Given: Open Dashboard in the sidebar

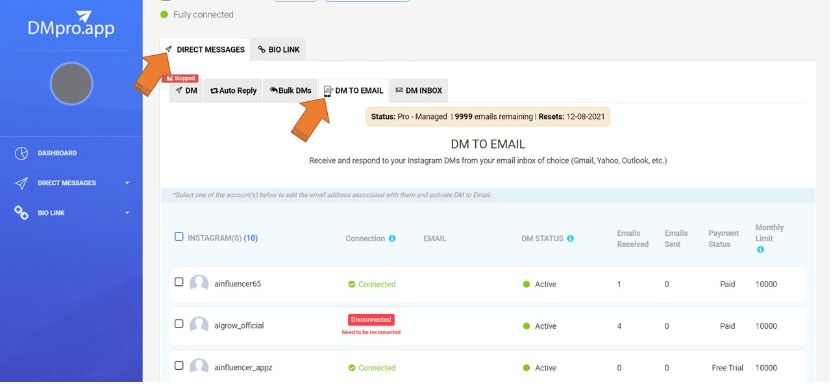Looking at the screenshot, I should (x=57, y=153).
